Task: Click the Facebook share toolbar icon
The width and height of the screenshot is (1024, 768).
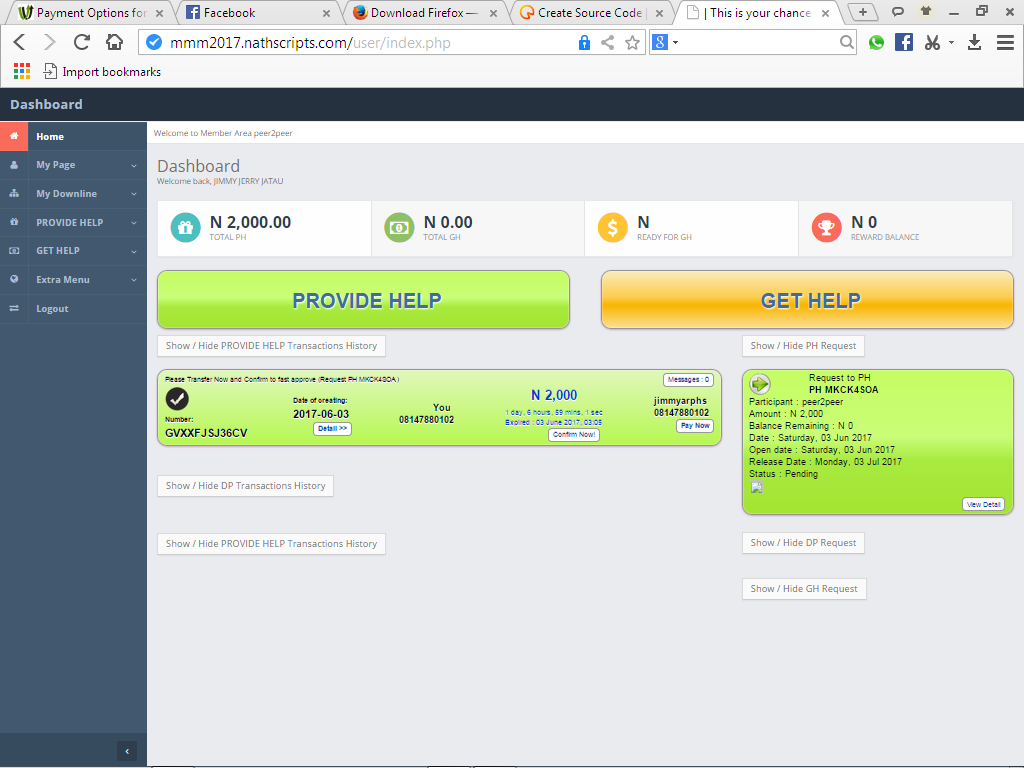Action: pyautogui.click(x=904, y=42)
